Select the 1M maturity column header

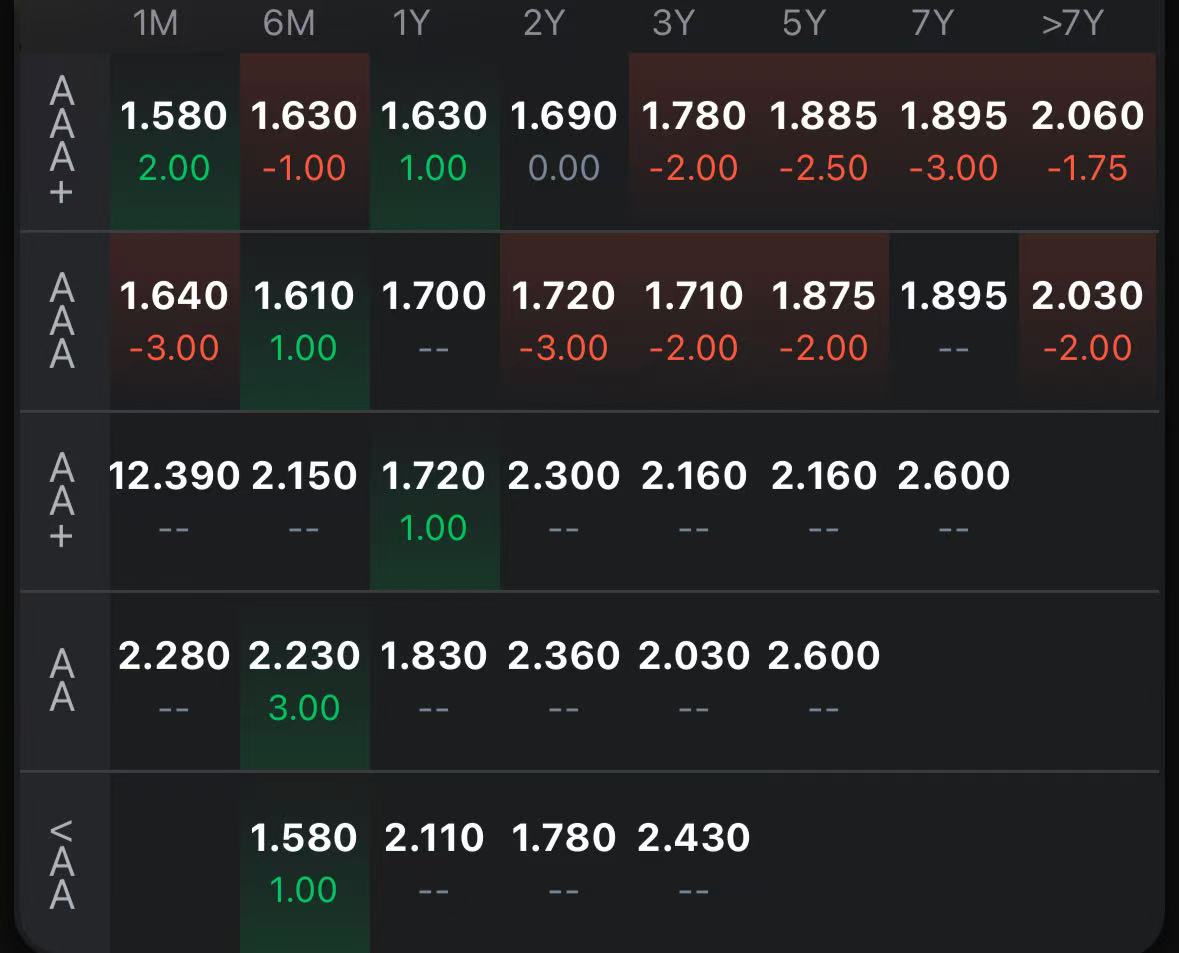156,23
